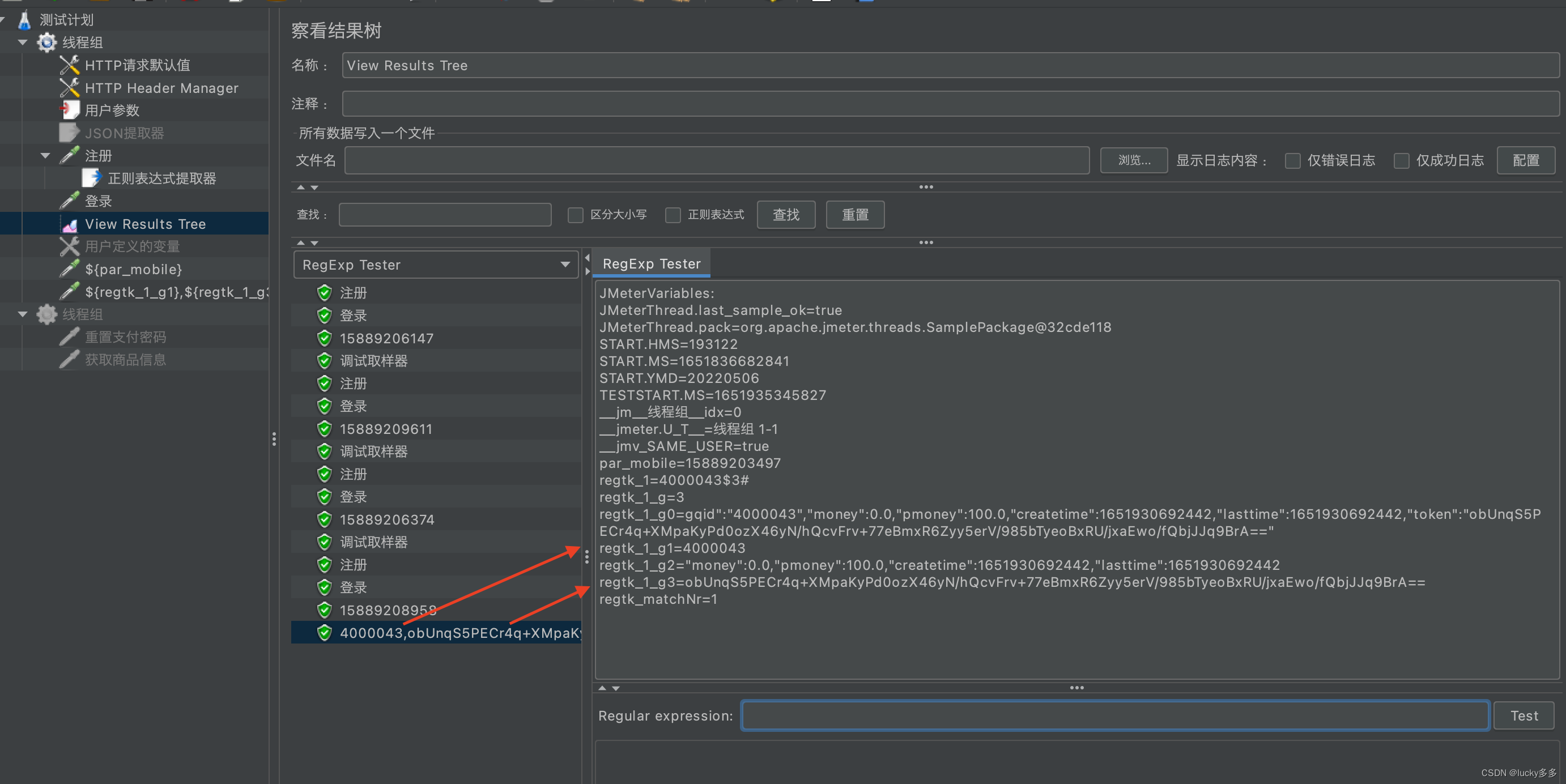This screenshot has height=784, width=1566.
Task: Toggle the 区分大小写 checkbox
Action: click(x=575, y=215)
